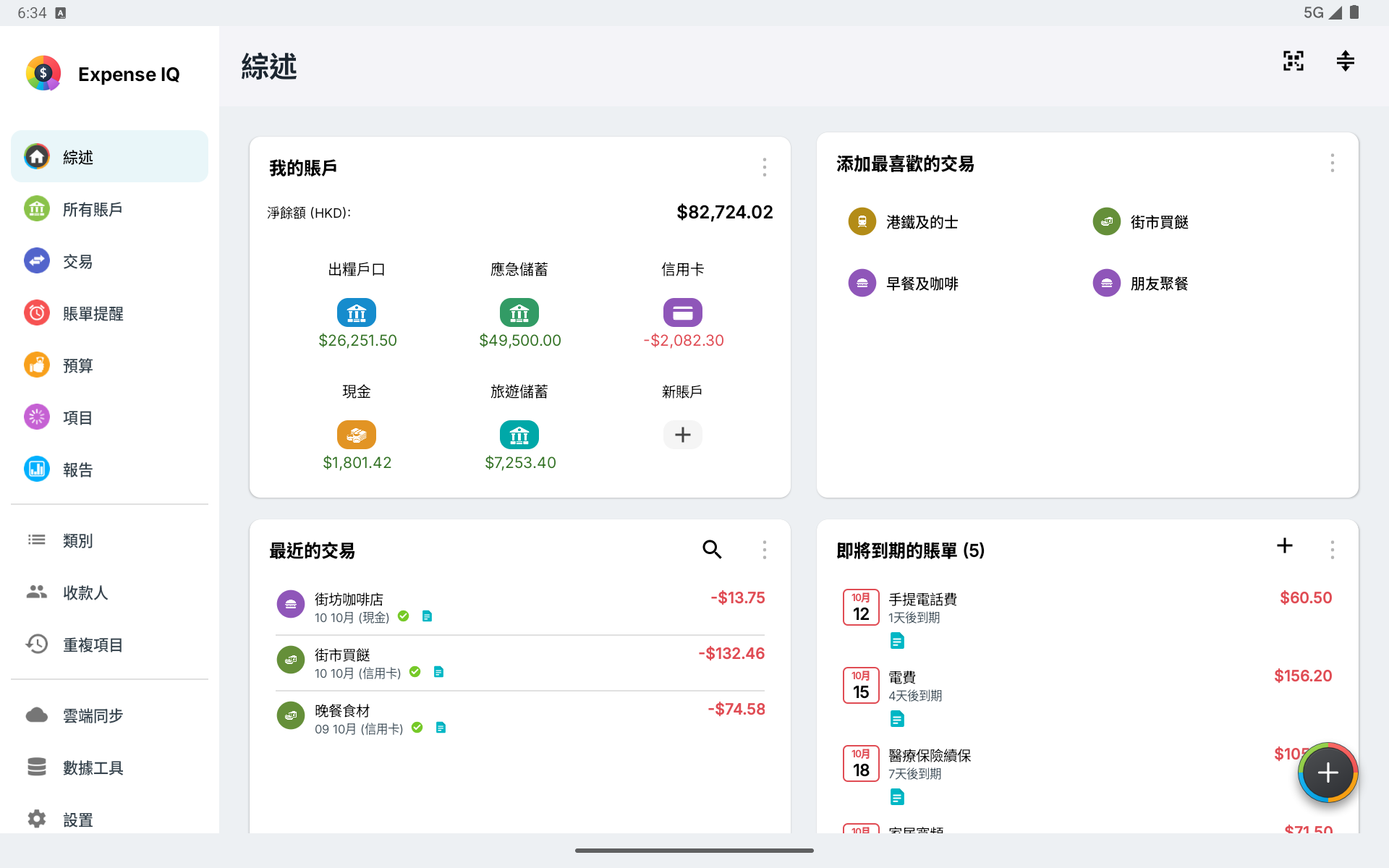This screenshot has height=868, width=1389.
Task: Add a new account with 新賬戶 plus
Action: (683, 435)
